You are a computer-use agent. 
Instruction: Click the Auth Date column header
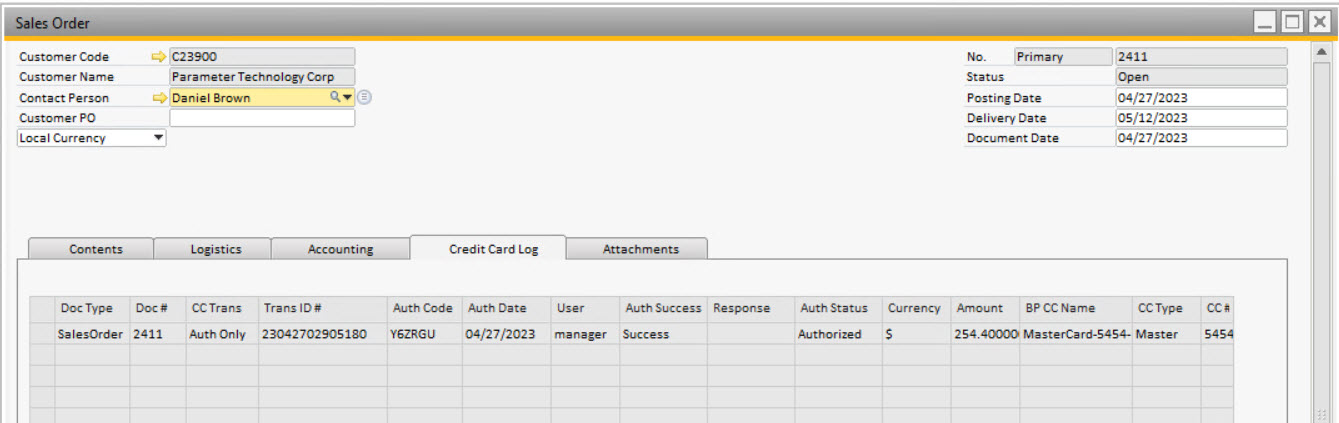507,308
